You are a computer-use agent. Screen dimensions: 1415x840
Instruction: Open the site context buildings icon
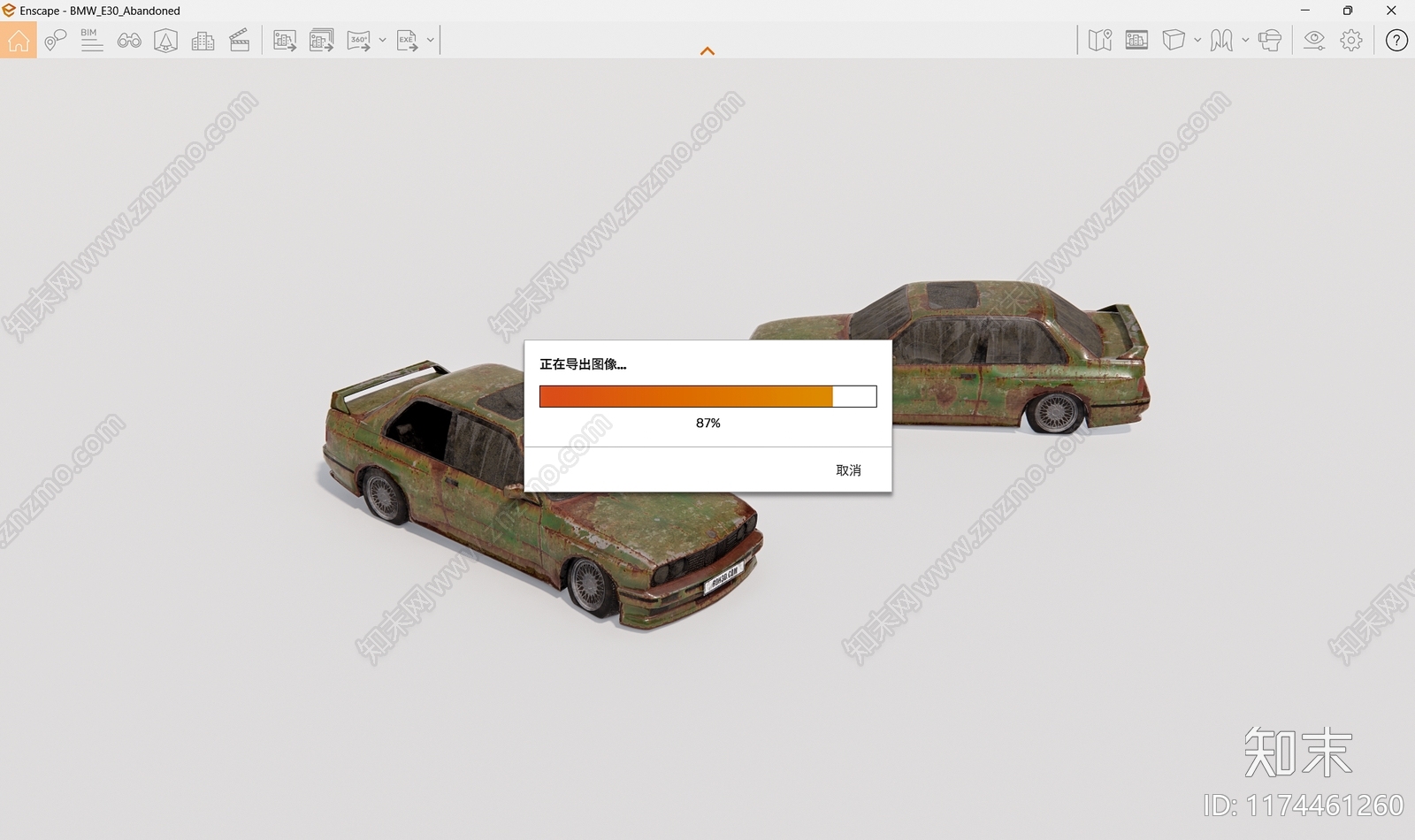[203, 41]
